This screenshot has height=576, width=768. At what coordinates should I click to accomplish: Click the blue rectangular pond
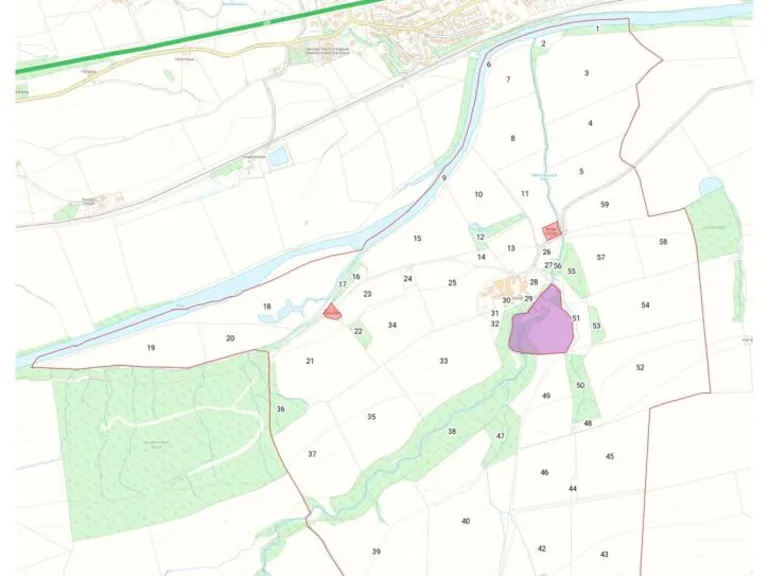click(x=279, y=156)
